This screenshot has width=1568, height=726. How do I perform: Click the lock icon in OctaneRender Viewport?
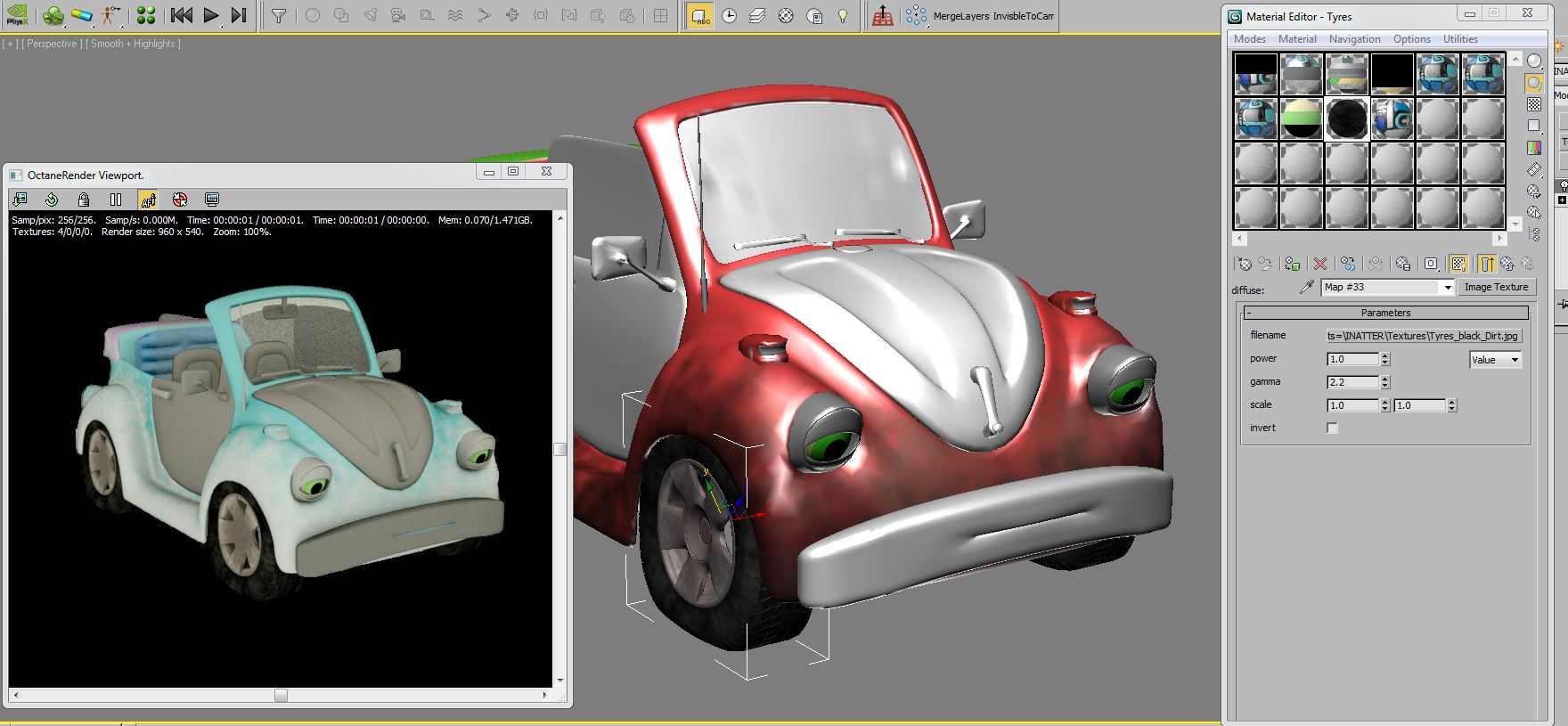(x=84, y=200)
